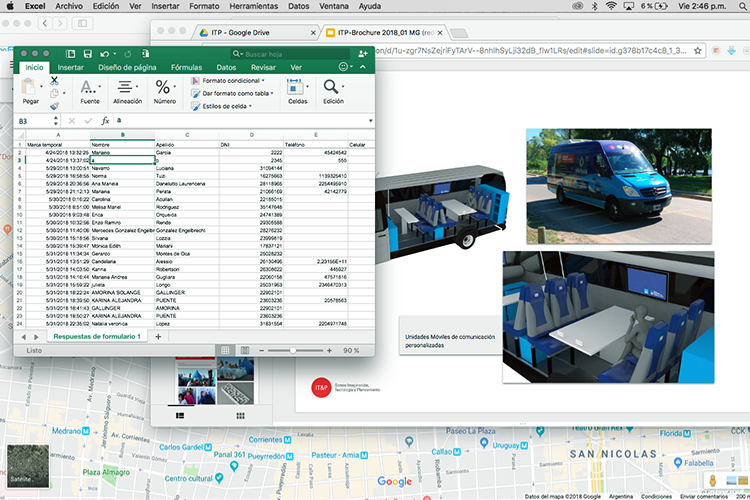Click the copy icon in the ribbon

55,93
